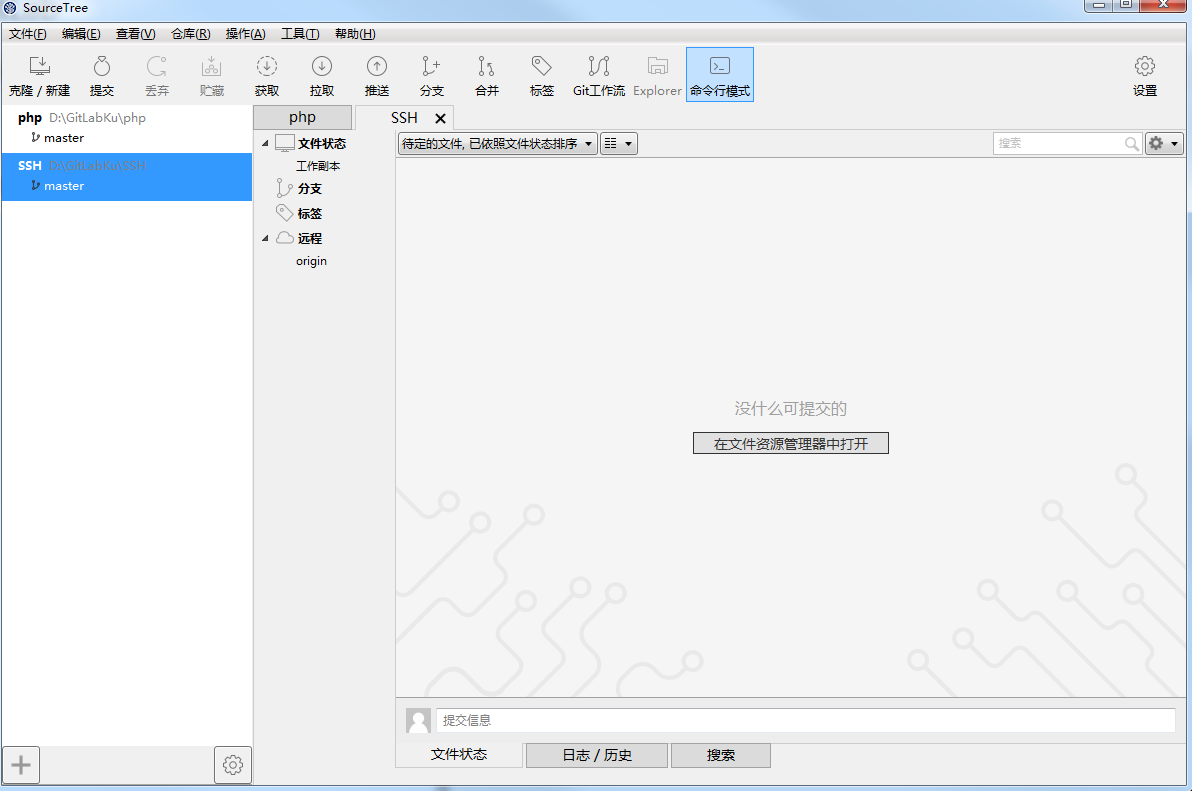This screenshot has height=791, width=1192.
Task: Click the 推送 (Push) icon
Action: 376,73
